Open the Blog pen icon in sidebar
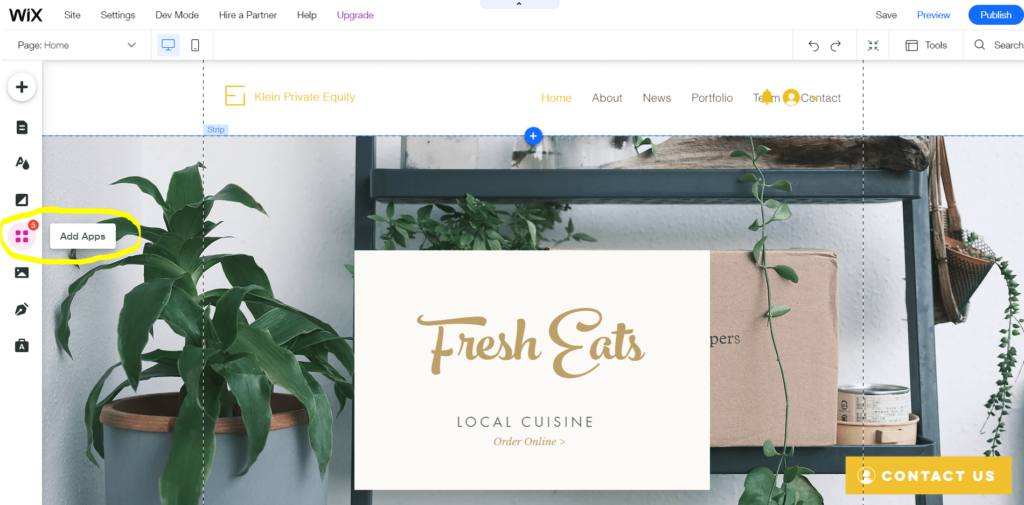1024x505 pixels. [x=22, y=309]
